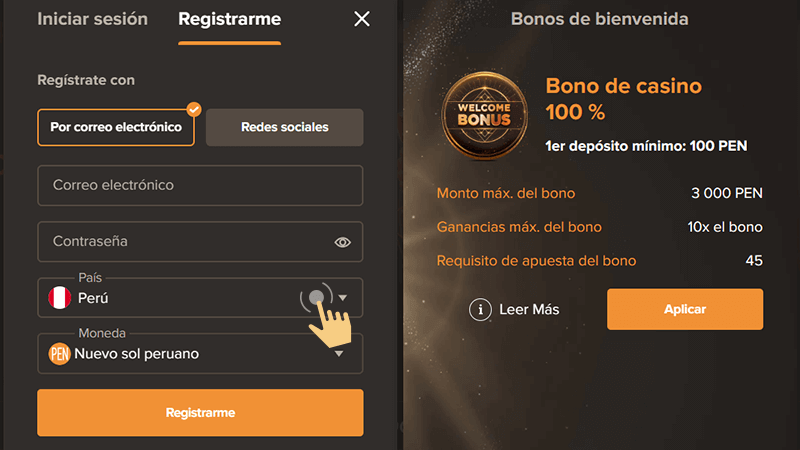This screenshot has height=450, width=800.
Task: Click the orange checkmark badge on email option
Action: coord(194,109)
